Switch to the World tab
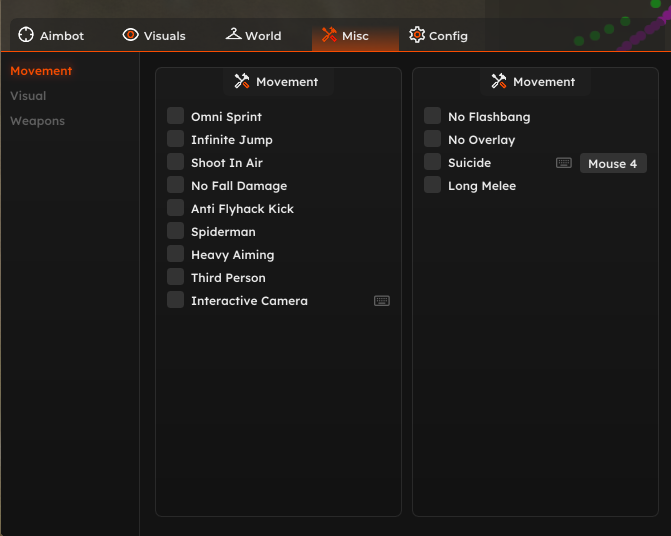671x536 pixels. point(253,35)
